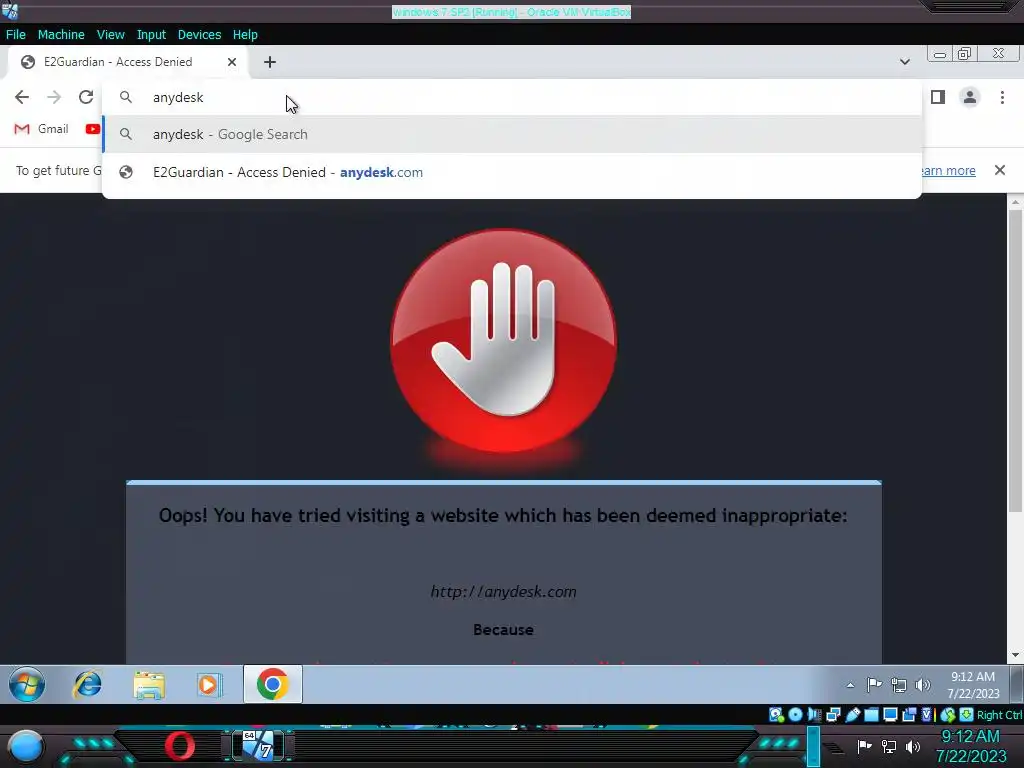The image size is (1024, 768).
Task: Click VirtualBox hard disk activity indicator
Action: [x=776, y=715]
